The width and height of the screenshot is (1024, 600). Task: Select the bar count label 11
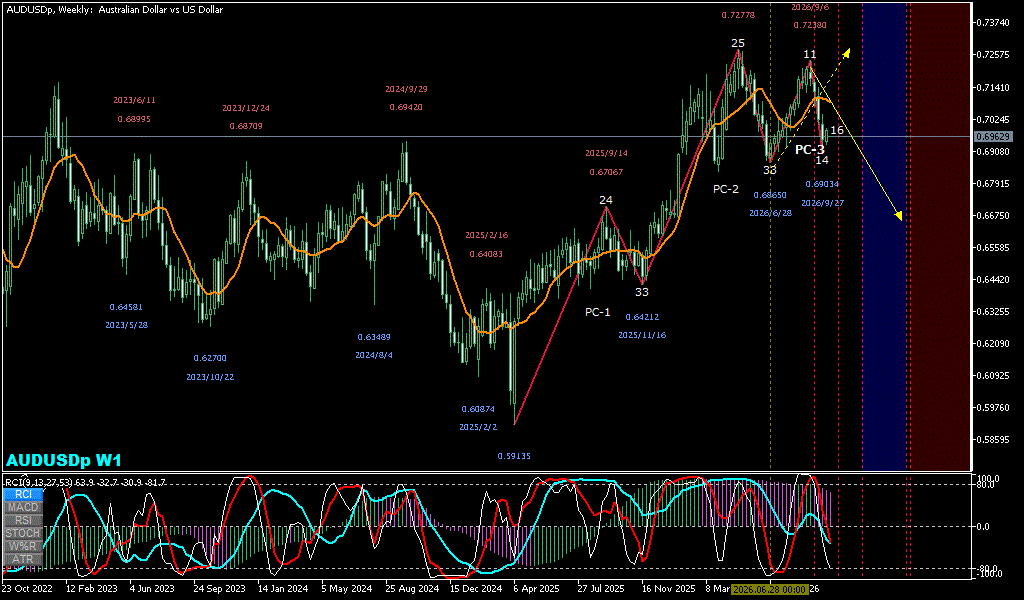coord(810,54)
